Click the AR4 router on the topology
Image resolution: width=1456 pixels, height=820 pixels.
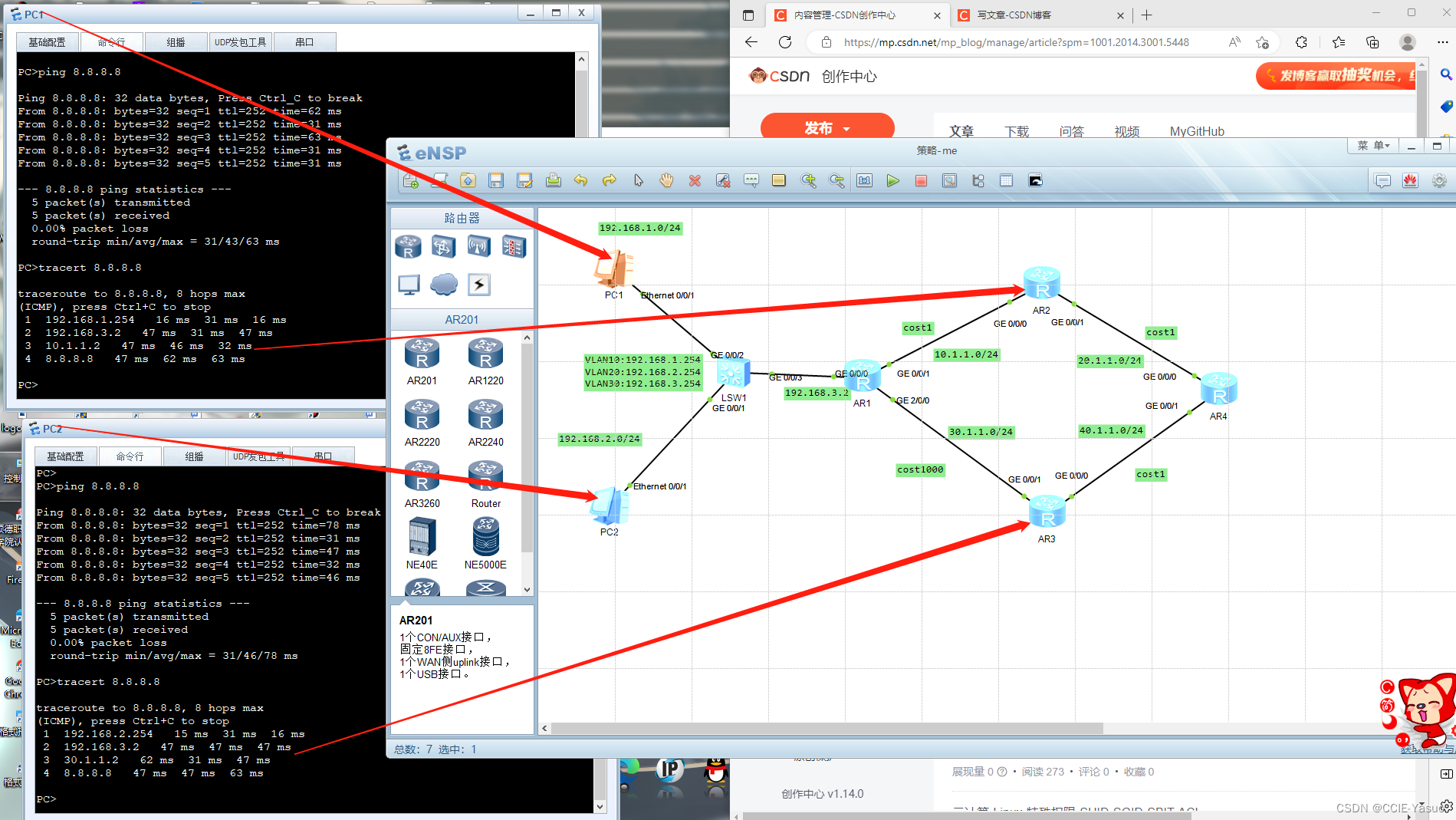point(1219,390)
